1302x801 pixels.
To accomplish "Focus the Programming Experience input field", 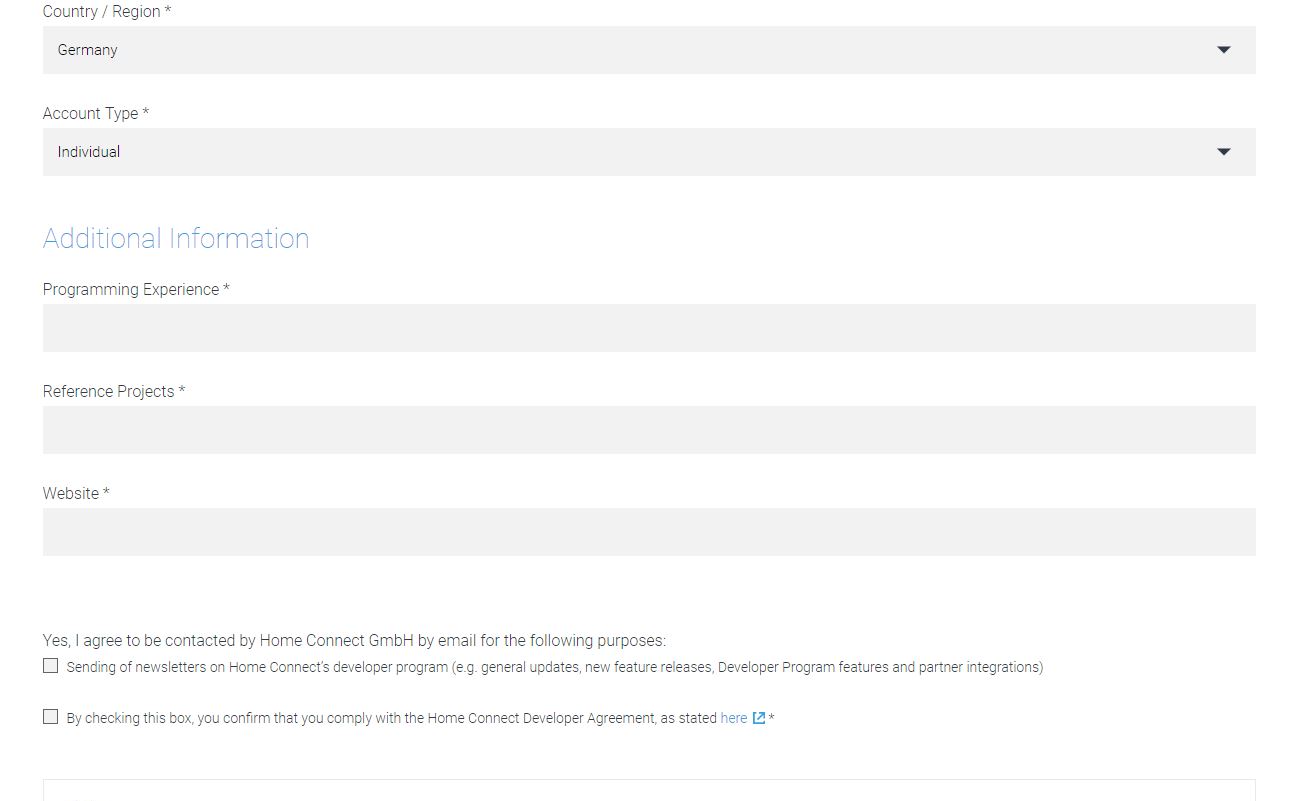I will (649, 328).
